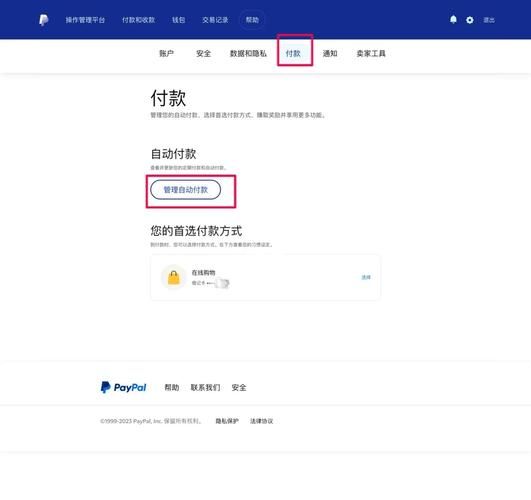Open 隐私保护 footer link
531x500 pixels.
pyautogui.click(x=227, y=421)
